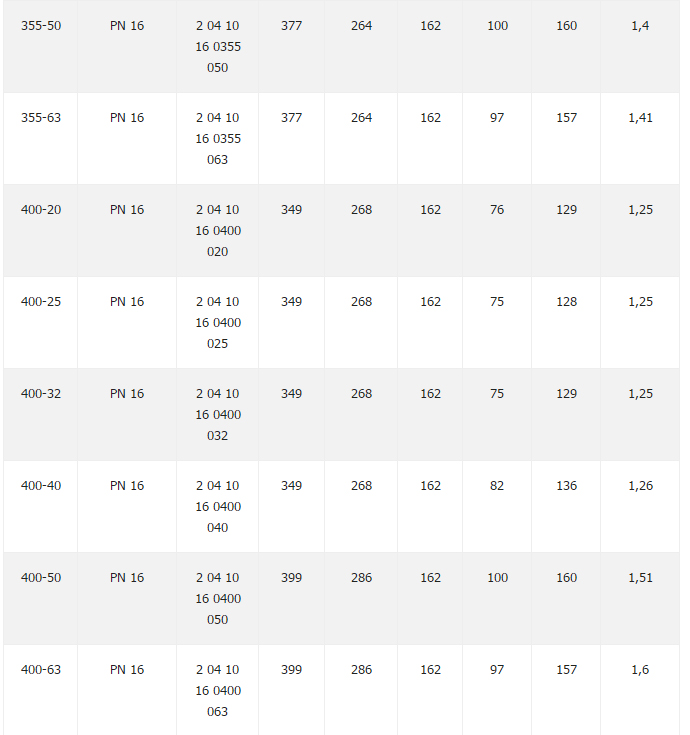This screenshot has width=690, height=735.
Task: Click 377 in the 355-50 row
Action: (291, 26)
